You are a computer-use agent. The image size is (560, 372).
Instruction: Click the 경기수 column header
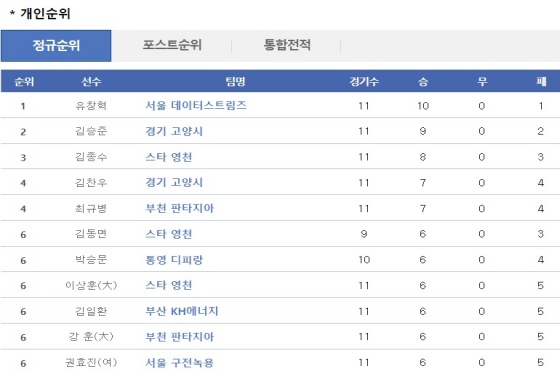pos(364,81)
